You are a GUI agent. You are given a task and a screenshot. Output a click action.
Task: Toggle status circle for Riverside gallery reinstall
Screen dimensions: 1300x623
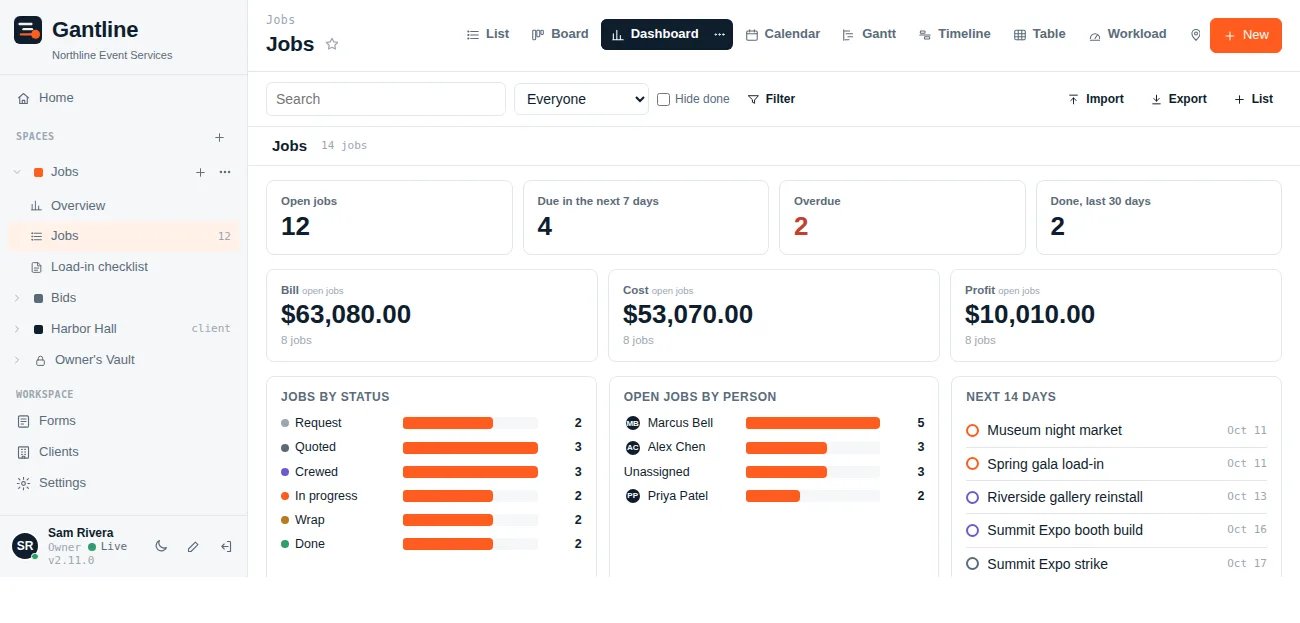tap(972, 497)
